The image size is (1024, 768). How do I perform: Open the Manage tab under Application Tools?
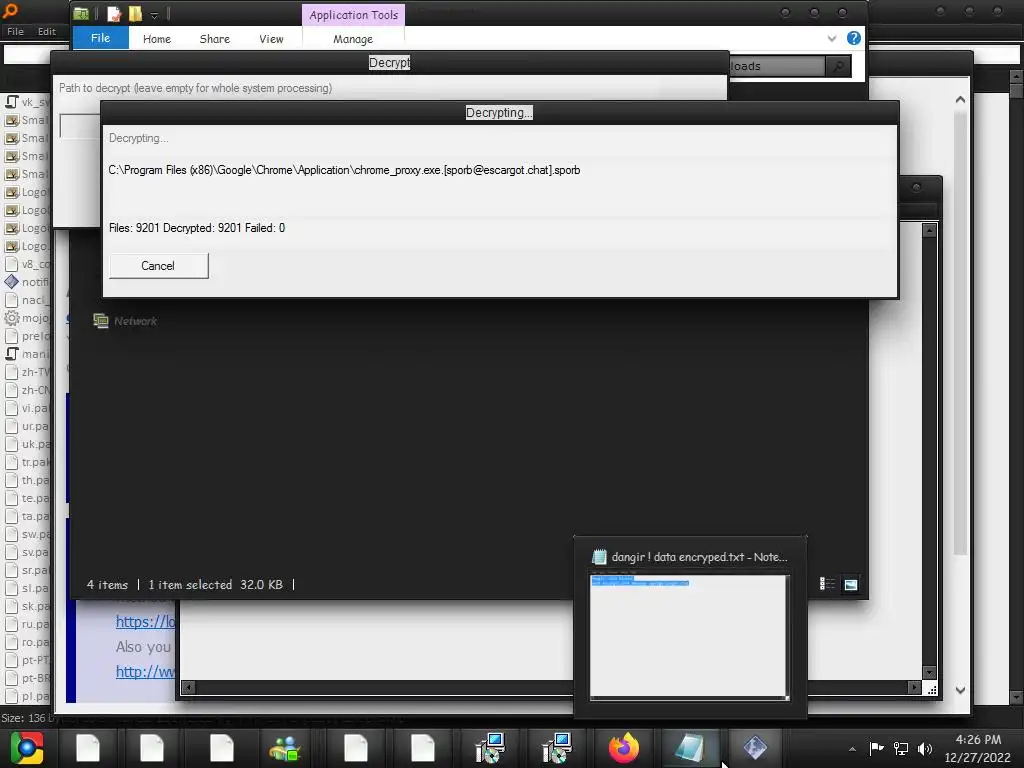(x=353, y=39)
